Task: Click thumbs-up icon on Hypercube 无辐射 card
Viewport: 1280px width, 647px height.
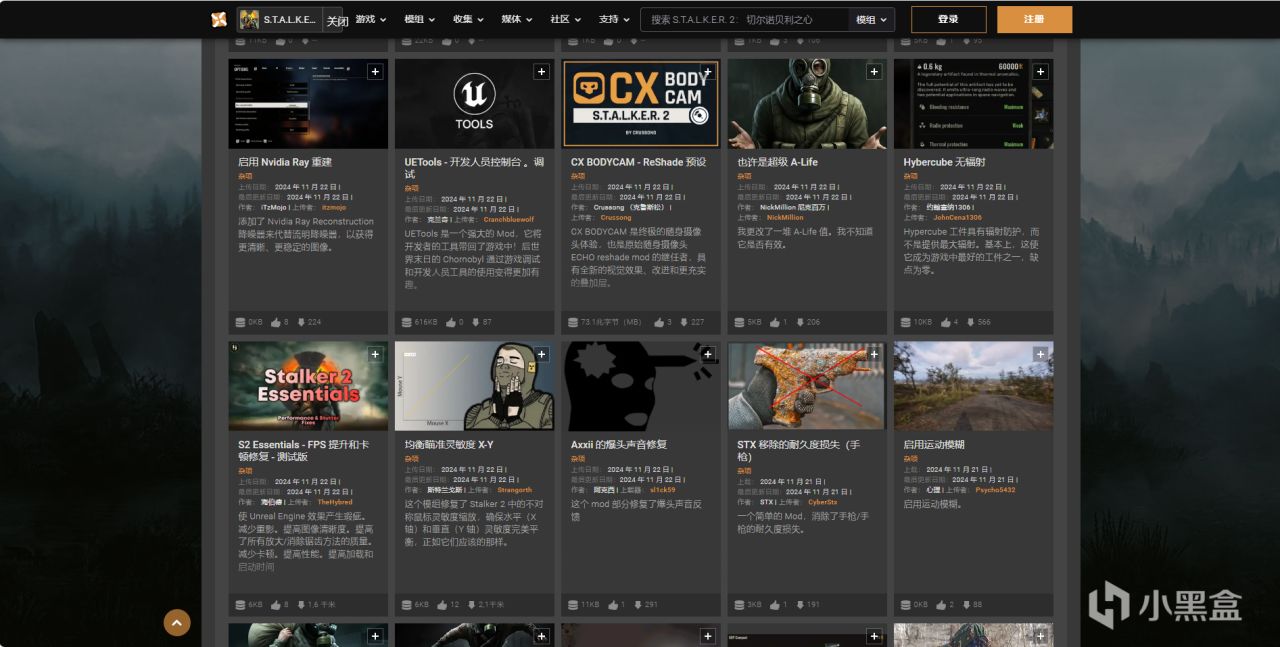Action: coord(945,322)
